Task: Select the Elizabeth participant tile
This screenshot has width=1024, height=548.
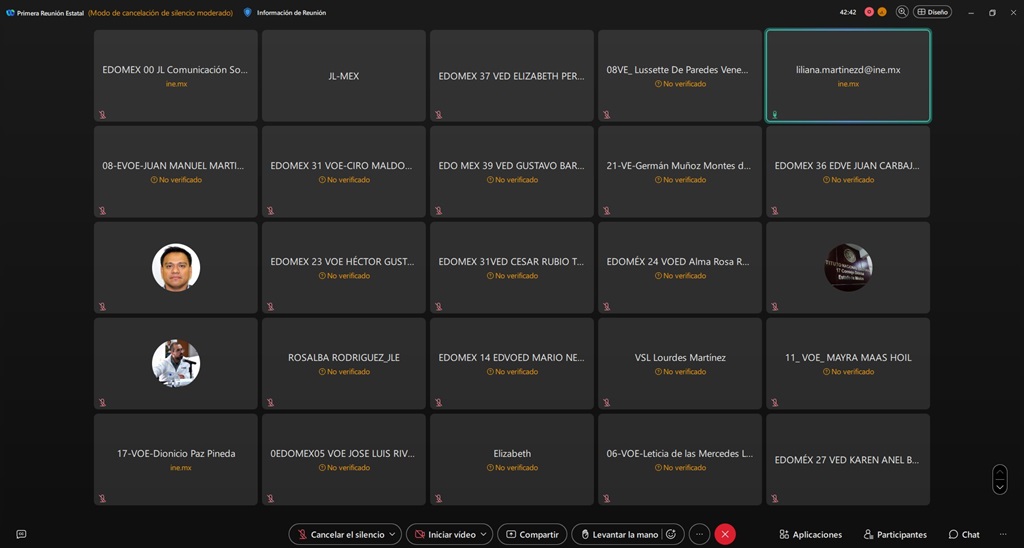Action: click(512, 459)
